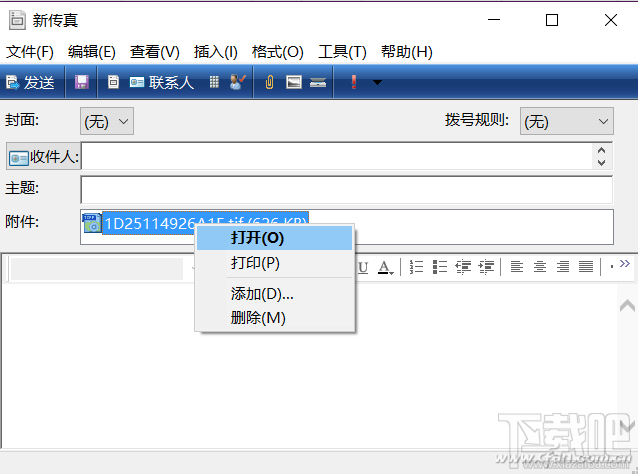638x474 pixels.
Task: Open 查看(V) menu
Action: point(155,52)
